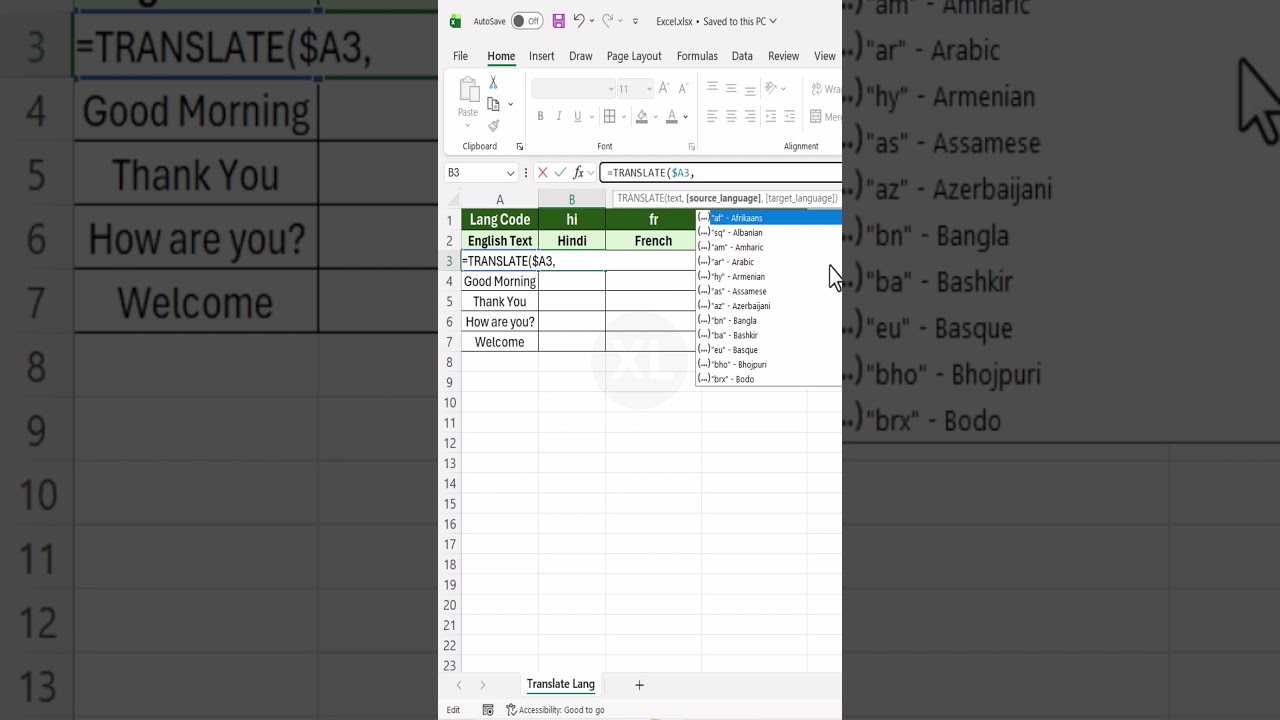Click the Borders grid icon
This screenshot has width=1280, height=720.
point(608,117)
